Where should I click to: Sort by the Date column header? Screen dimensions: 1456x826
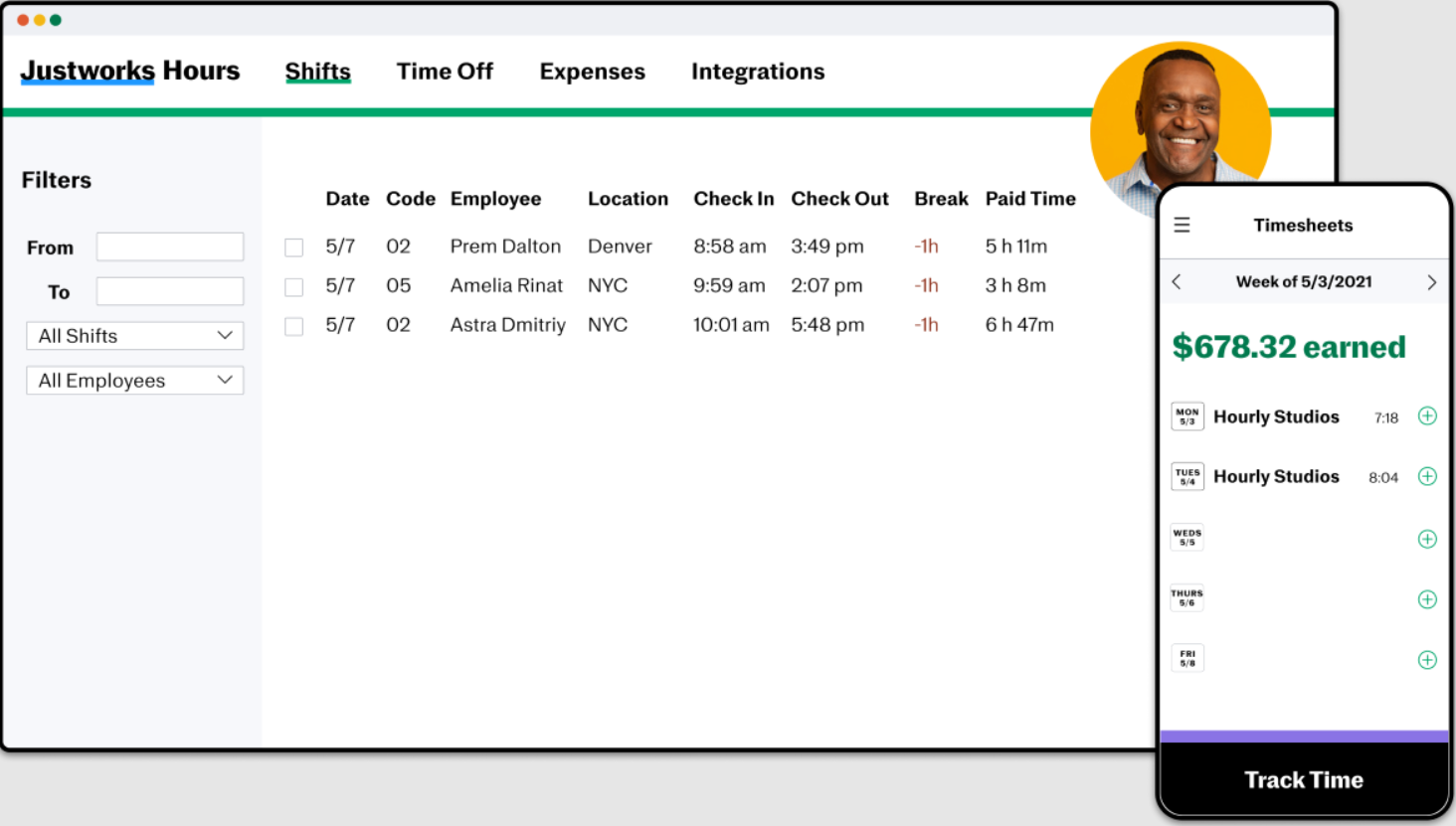tap(347, 199)
